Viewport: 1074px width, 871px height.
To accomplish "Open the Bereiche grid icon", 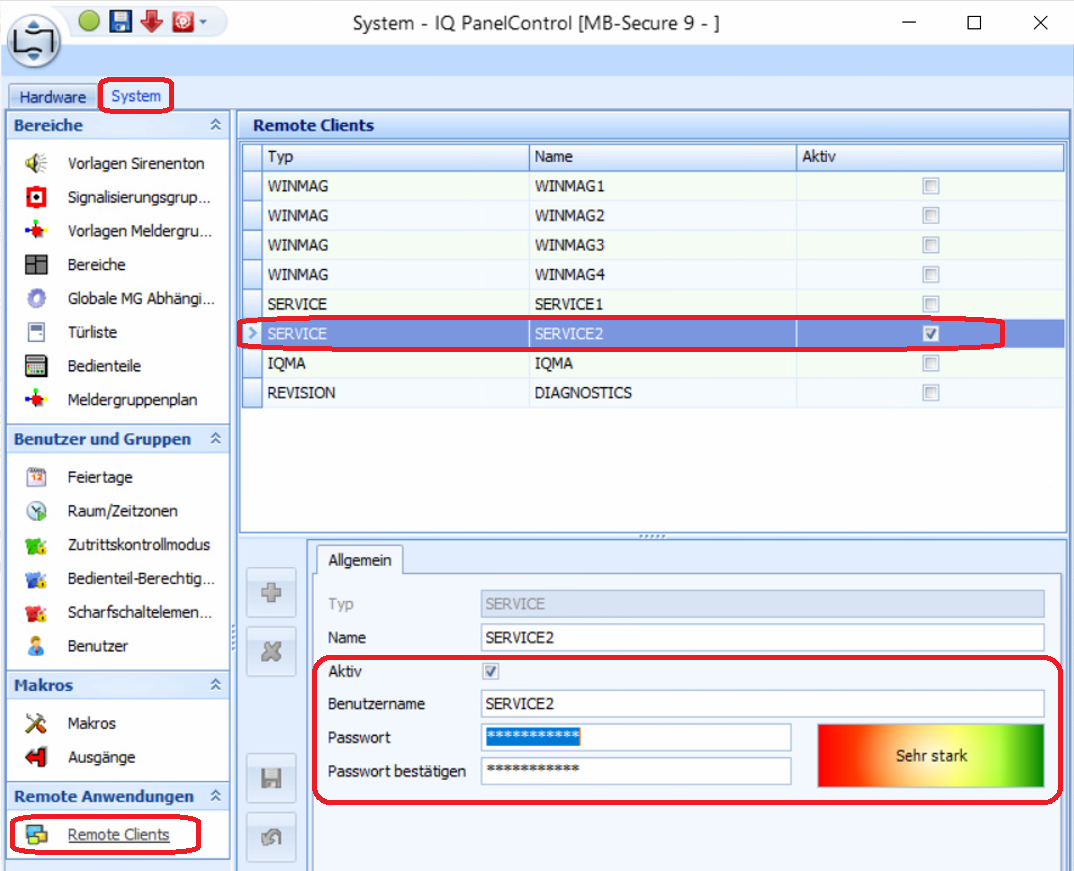I will pos(36,264).
